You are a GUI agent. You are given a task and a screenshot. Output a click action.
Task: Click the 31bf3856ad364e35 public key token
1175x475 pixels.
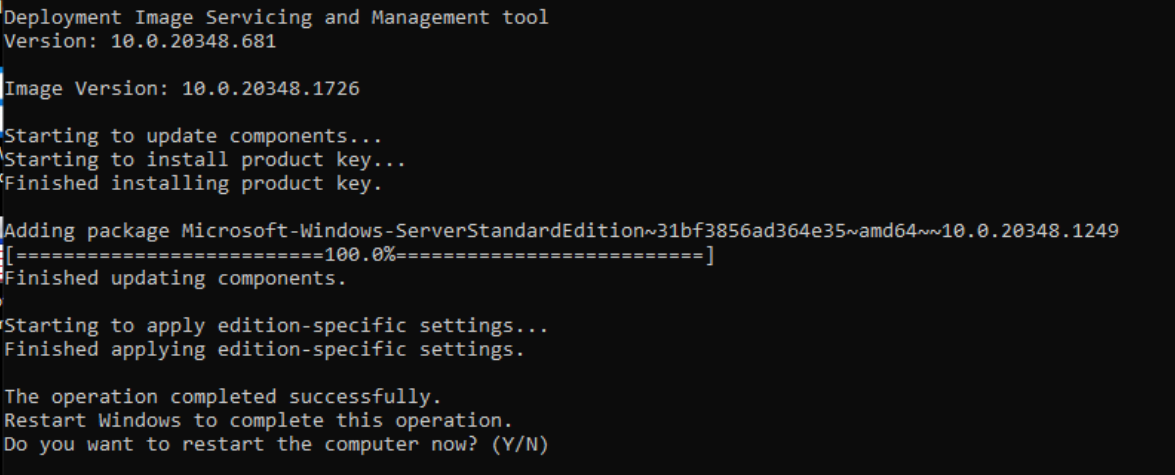[750, 231]
